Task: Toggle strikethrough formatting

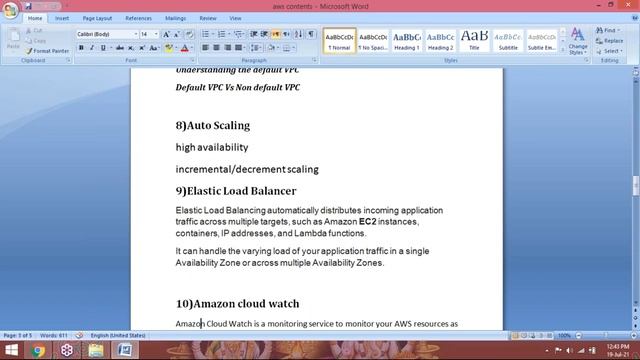Action: 120,48
